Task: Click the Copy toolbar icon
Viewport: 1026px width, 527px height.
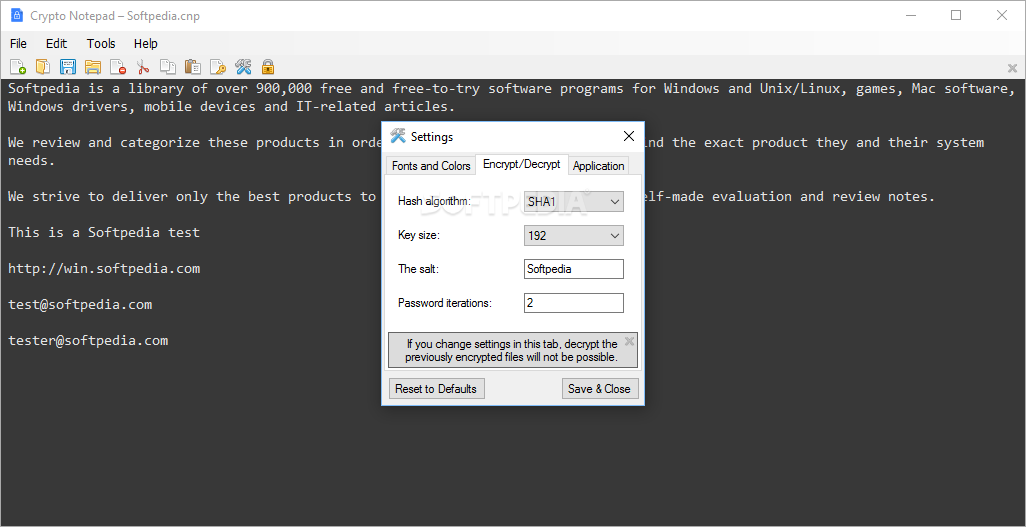Action: coord(168,67)
